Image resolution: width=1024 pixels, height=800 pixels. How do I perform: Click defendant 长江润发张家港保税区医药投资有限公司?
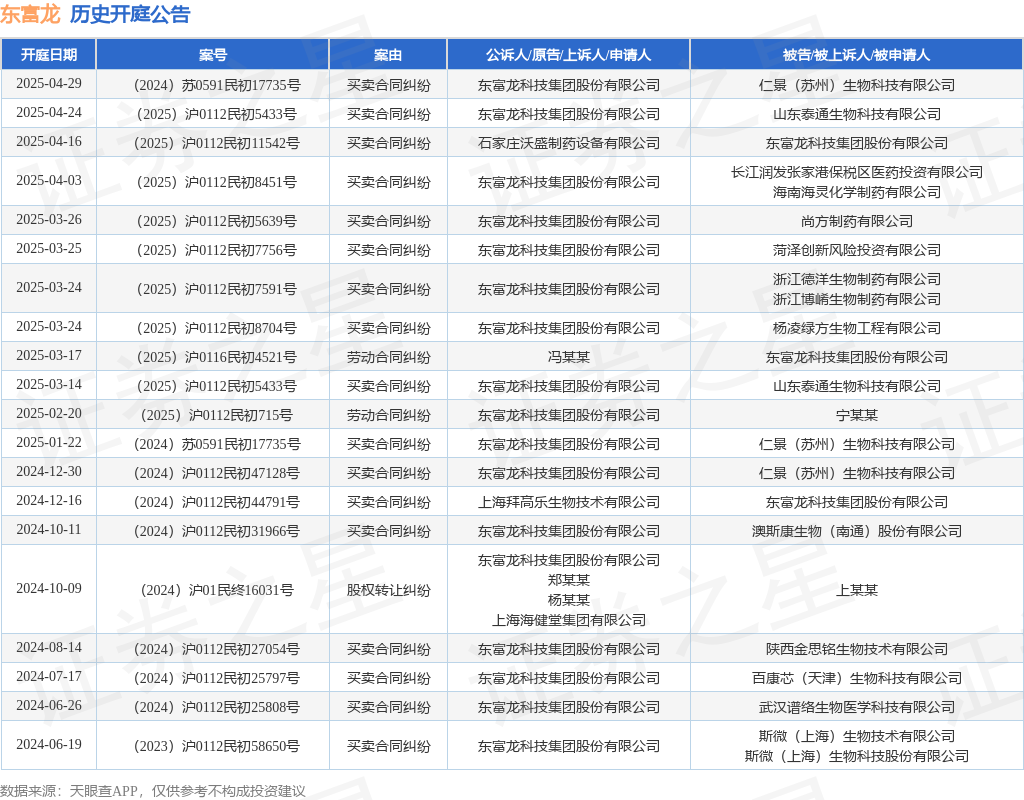click(857, 172)
